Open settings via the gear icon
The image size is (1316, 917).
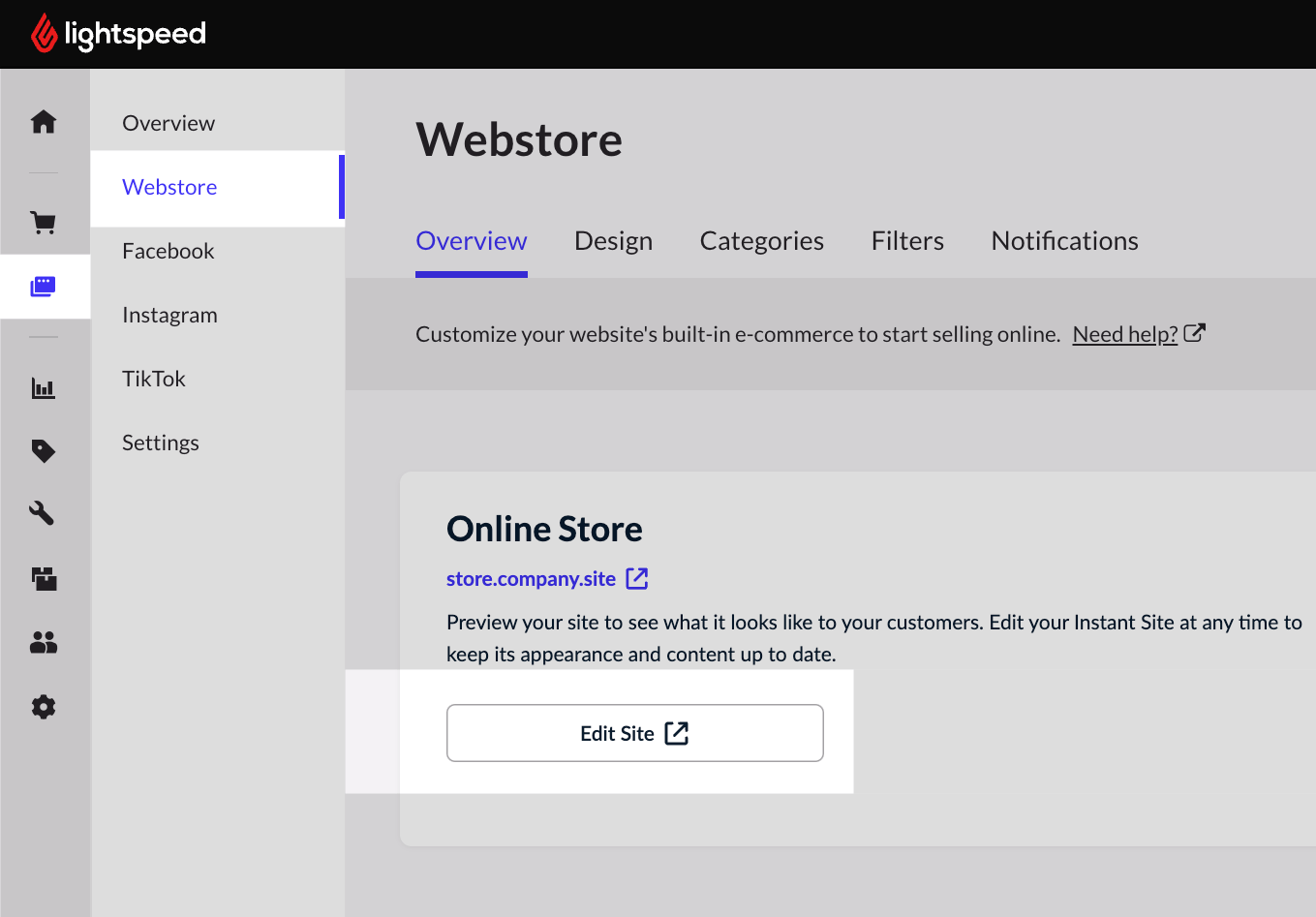tap(44, 707)
